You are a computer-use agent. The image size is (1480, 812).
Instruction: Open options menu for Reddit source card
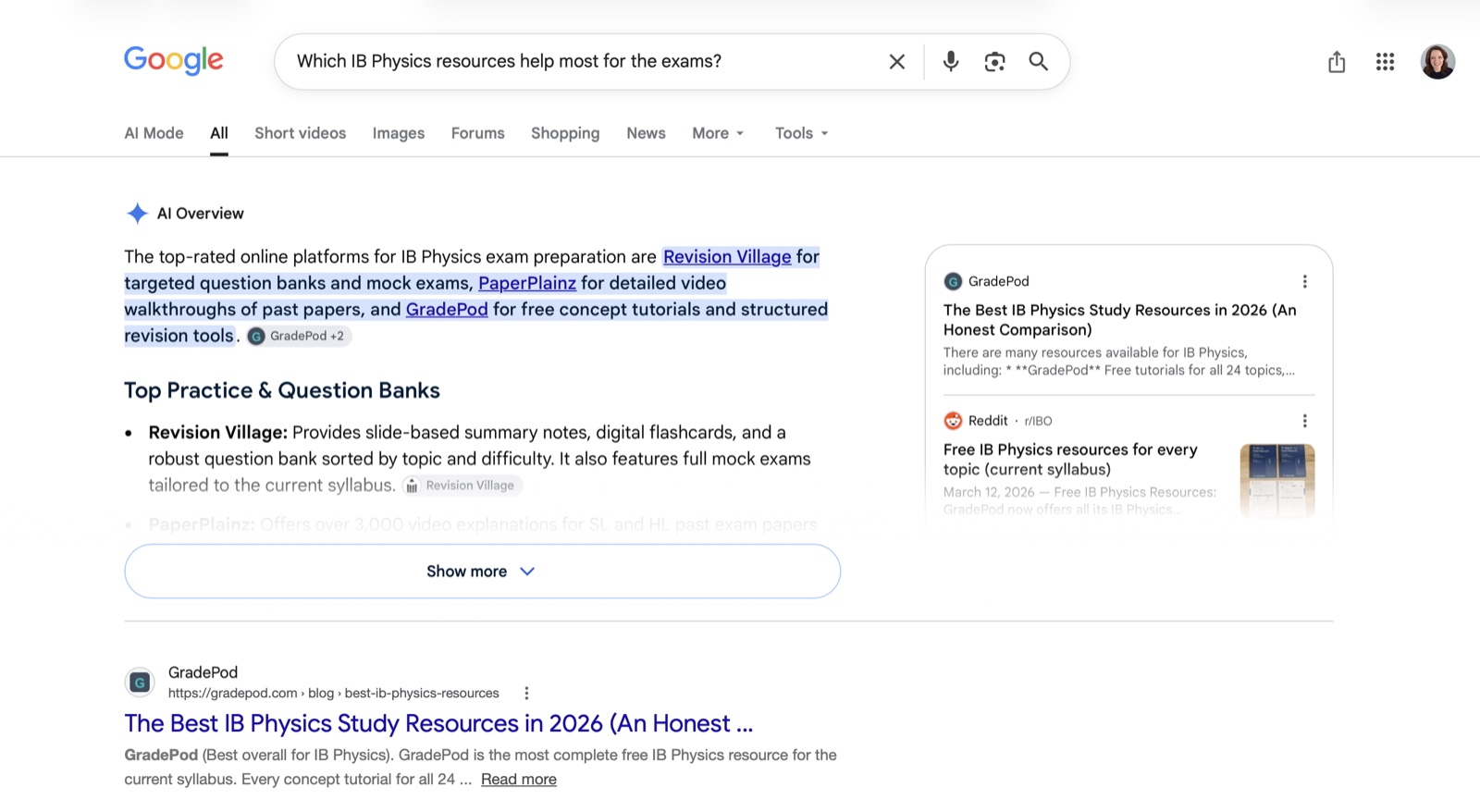(x=1304, y=421)
